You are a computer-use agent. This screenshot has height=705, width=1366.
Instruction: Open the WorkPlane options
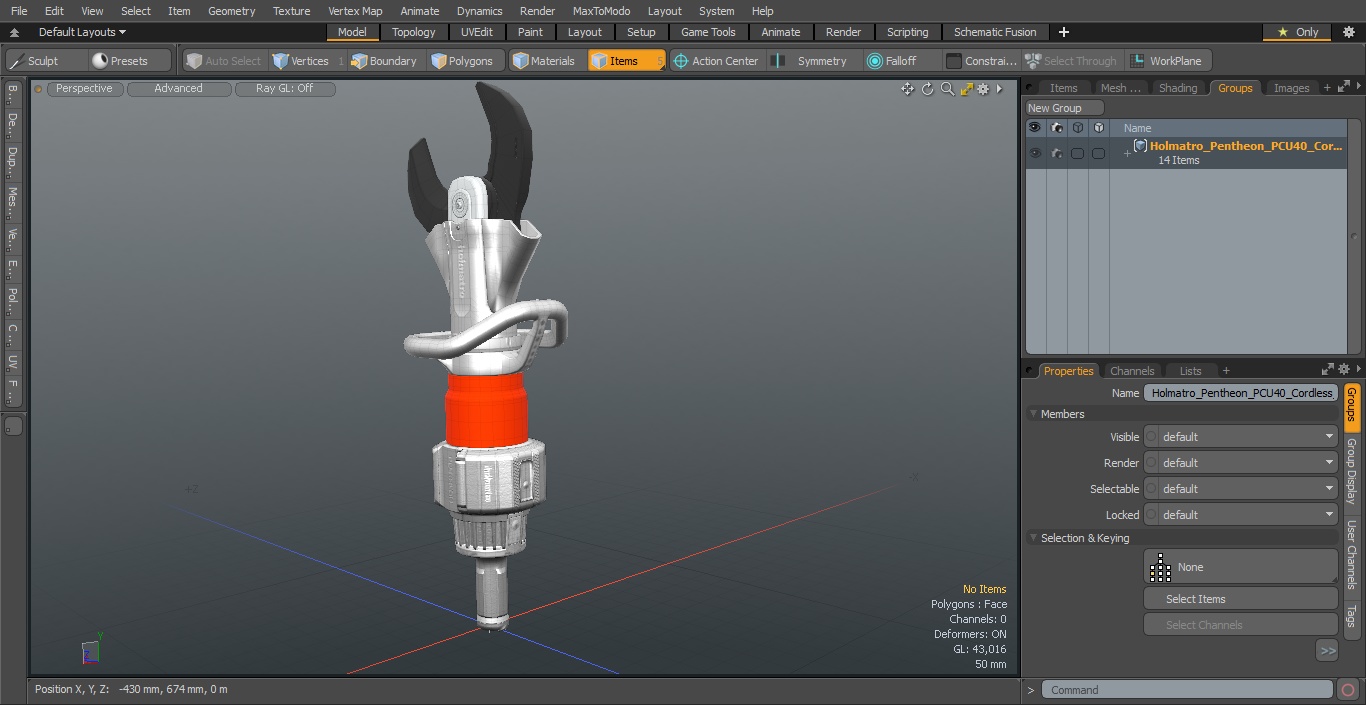click(1167, 61)
